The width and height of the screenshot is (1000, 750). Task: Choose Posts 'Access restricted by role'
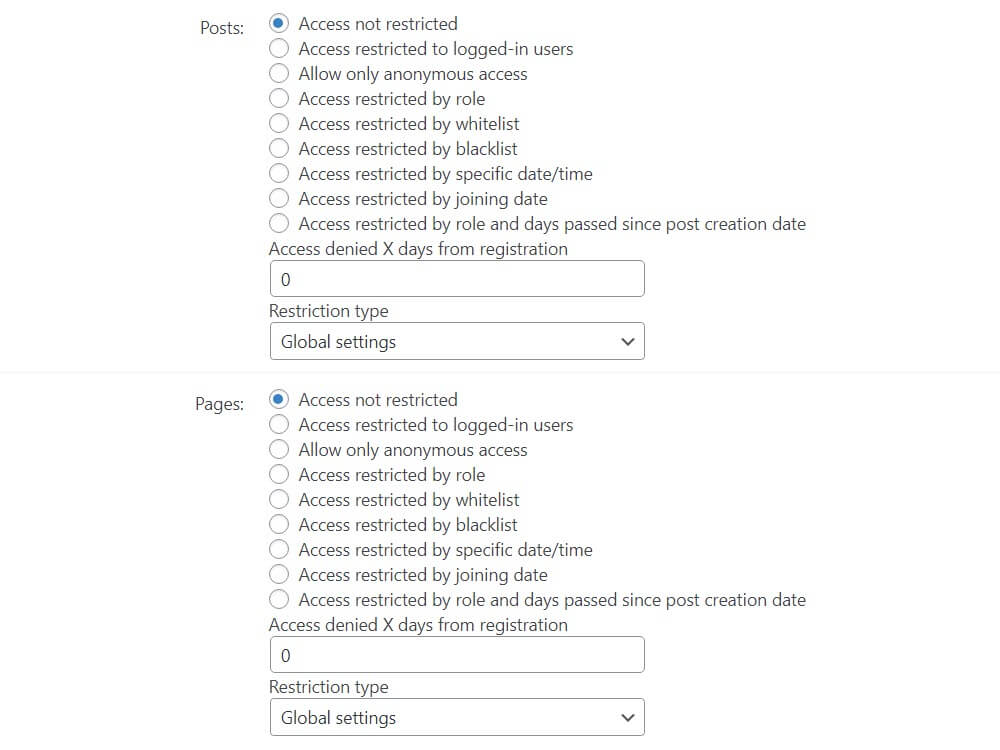(280, 98)
